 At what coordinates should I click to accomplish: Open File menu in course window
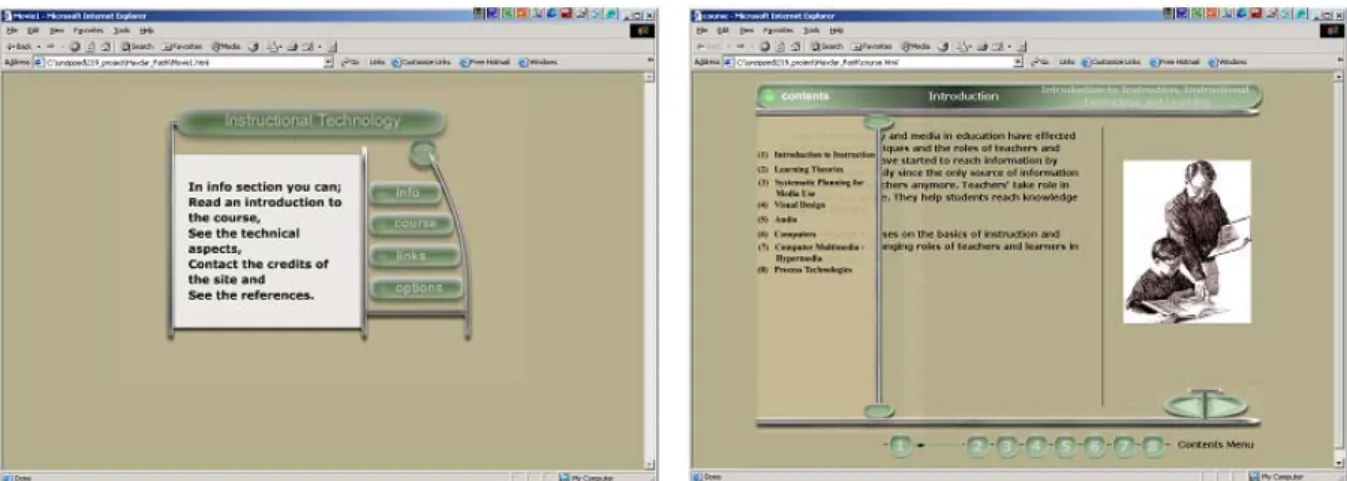(702, 31)
